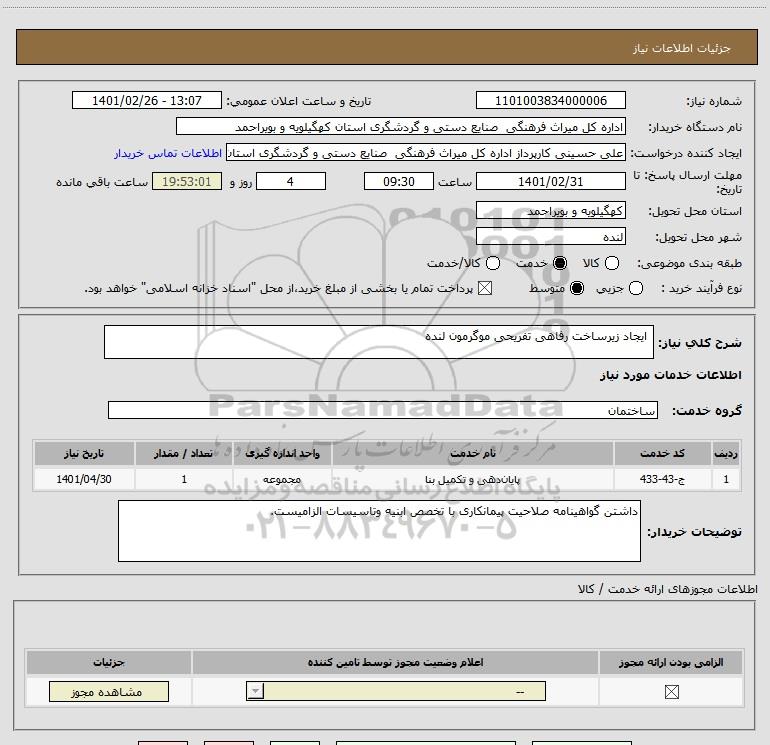Click service name پایان‌دهی و تکمیل بنا
The image size is (770, 745).
click(472, 479)
